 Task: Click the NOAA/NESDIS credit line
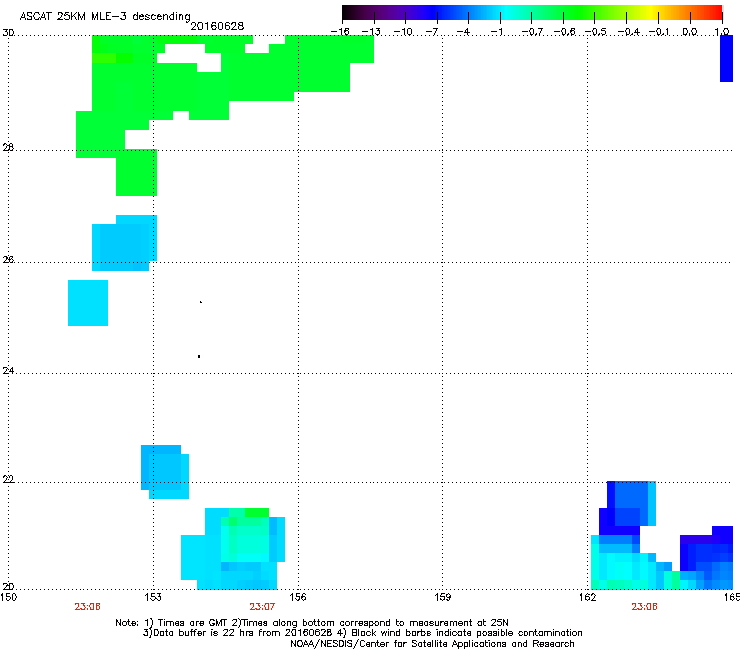pyautogui.click(x=432, y=644)
